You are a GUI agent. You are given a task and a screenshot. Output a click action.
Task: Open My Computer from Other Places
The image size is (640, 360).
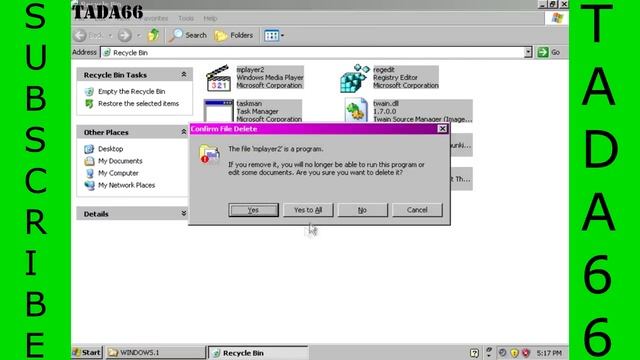pos(118,173)
